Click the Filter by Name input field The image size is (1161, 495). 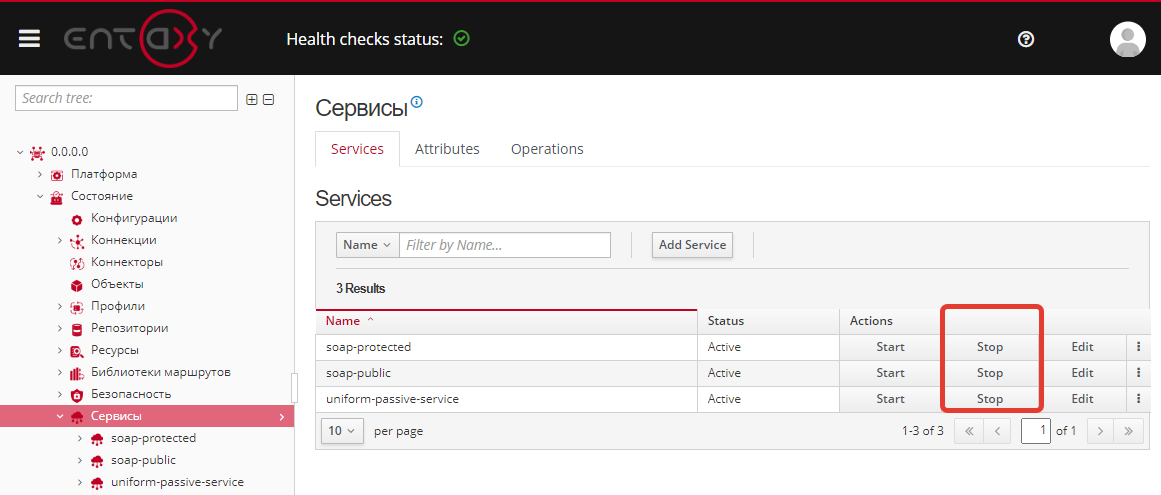505,245
